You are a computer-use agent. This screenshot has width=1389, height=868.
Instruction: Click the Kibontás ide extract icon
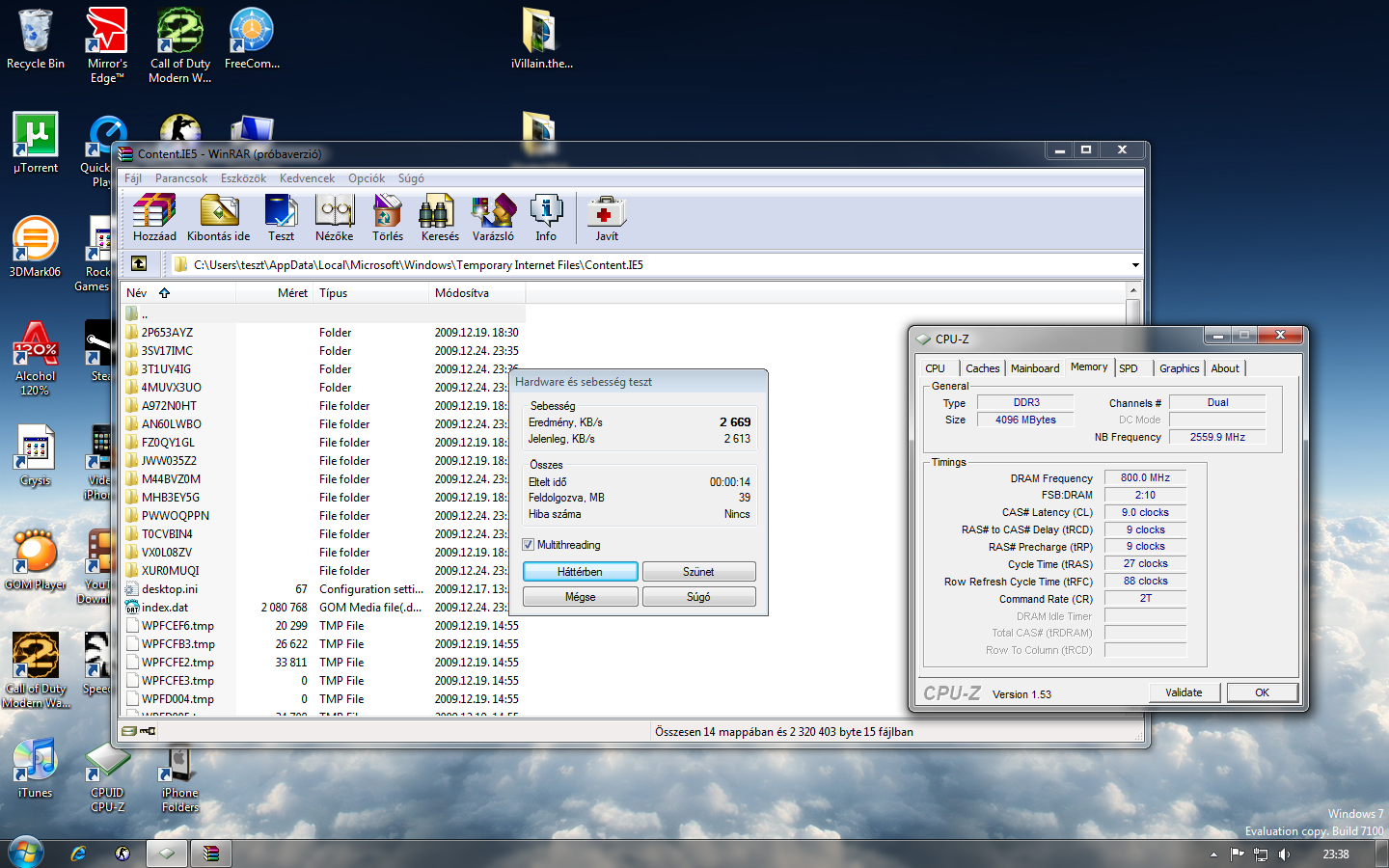[219, 218]
